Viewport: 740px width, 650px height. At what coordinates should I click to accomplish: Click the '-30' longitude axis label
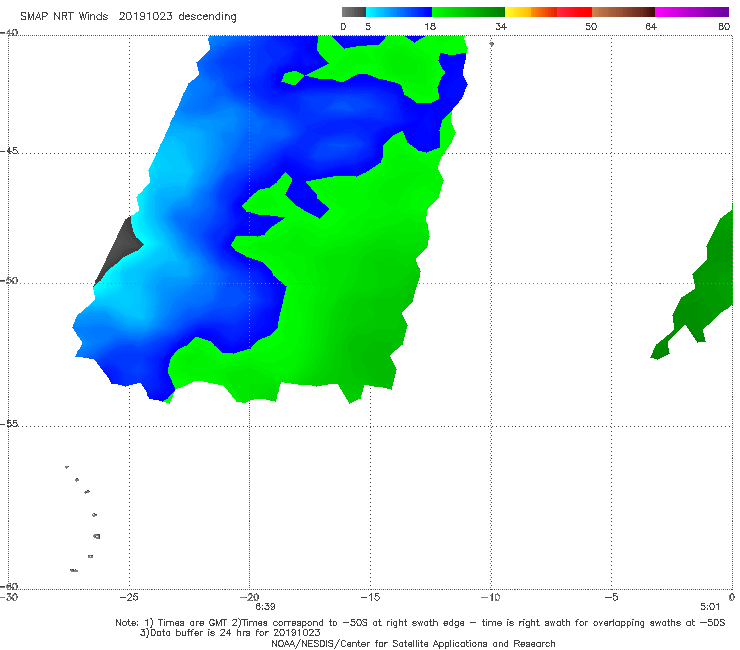[9, 597]
